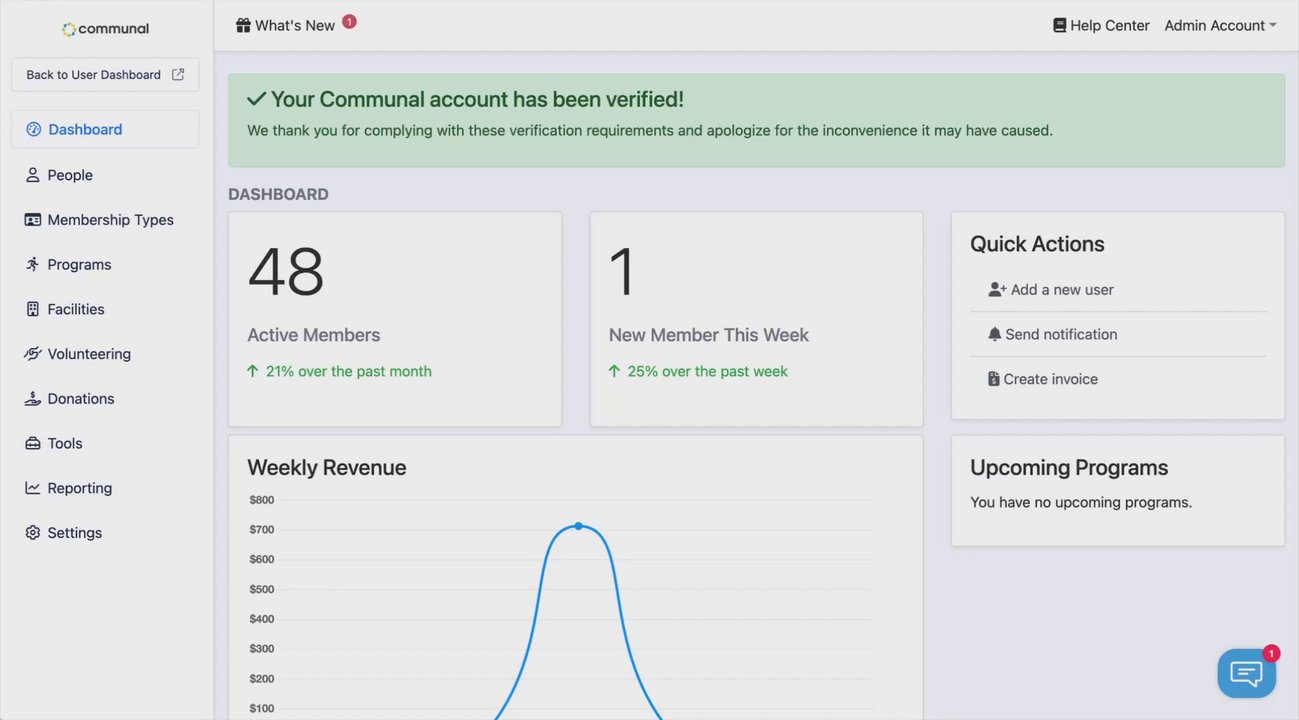Click the external-link icon on Back to User Dashboard
Viewport: 1299px width, 720px height.
coord(178,74)
